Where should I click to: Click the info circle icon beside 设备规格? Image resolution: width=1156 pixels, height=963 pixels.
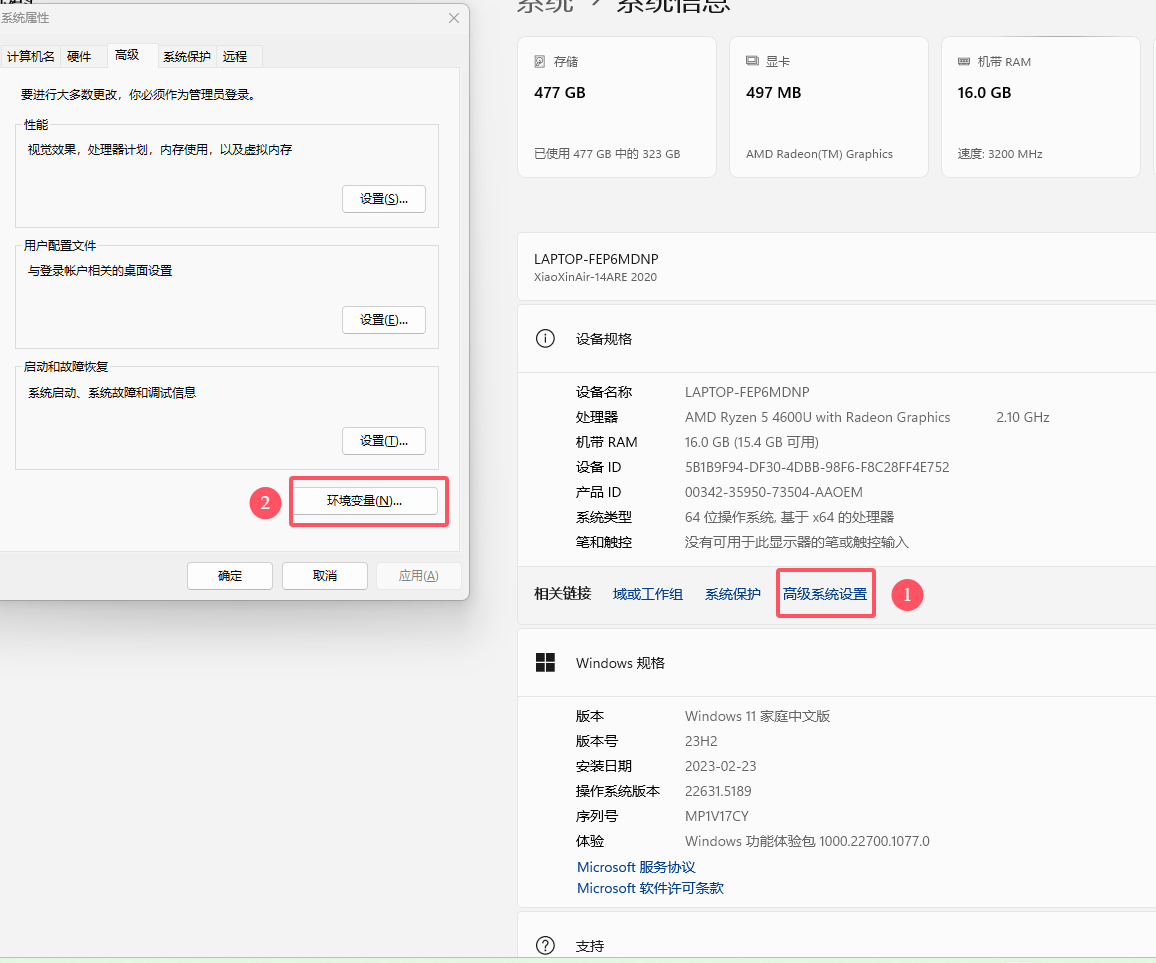tap(545, 338)
